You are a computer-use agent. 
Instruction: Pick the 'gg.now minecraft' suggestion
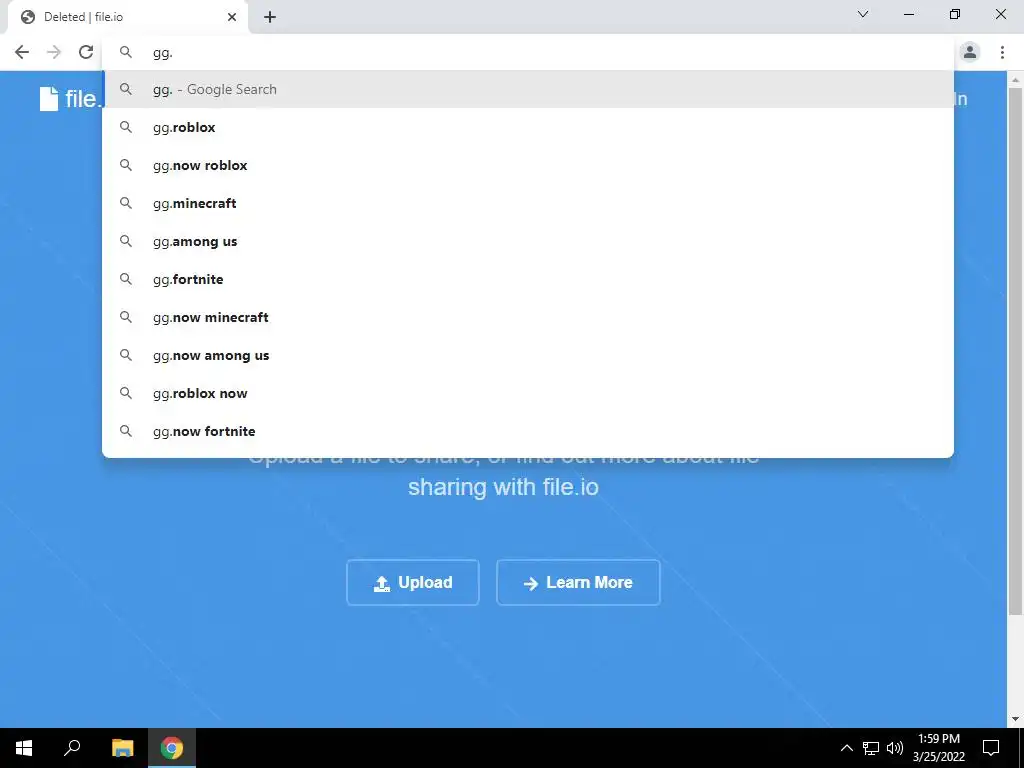point(528,317)
